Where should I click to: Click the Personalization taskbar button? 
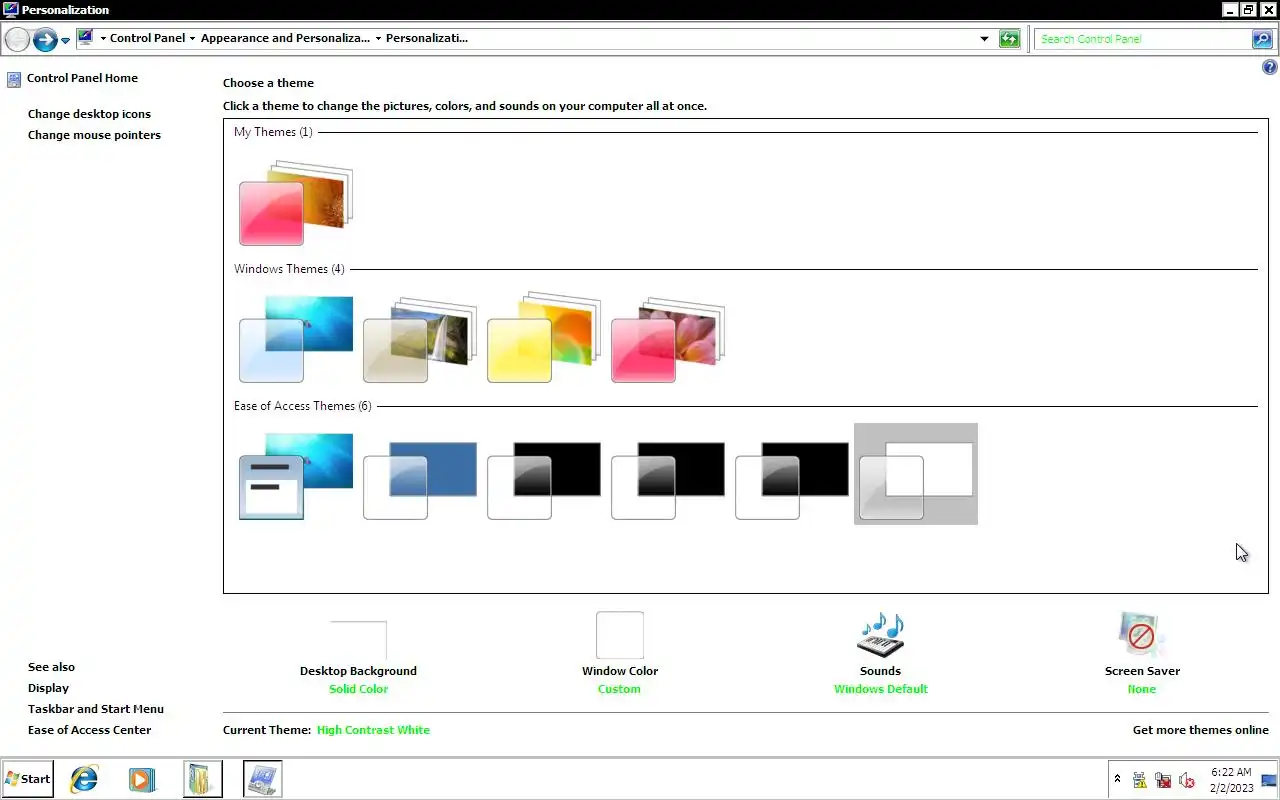click(x=263, y=779)
